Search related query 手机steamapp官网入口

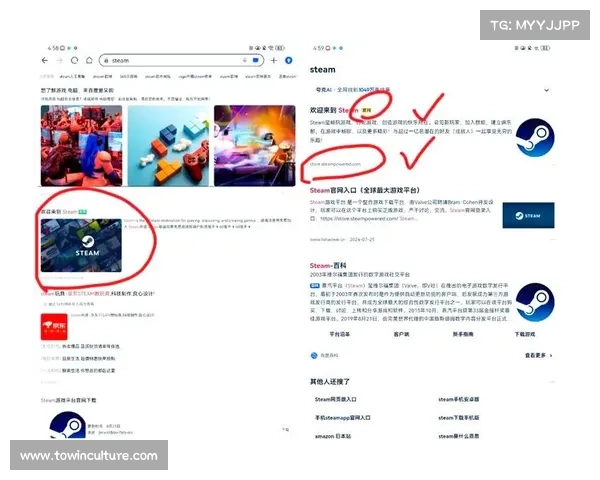pos(342,418)
